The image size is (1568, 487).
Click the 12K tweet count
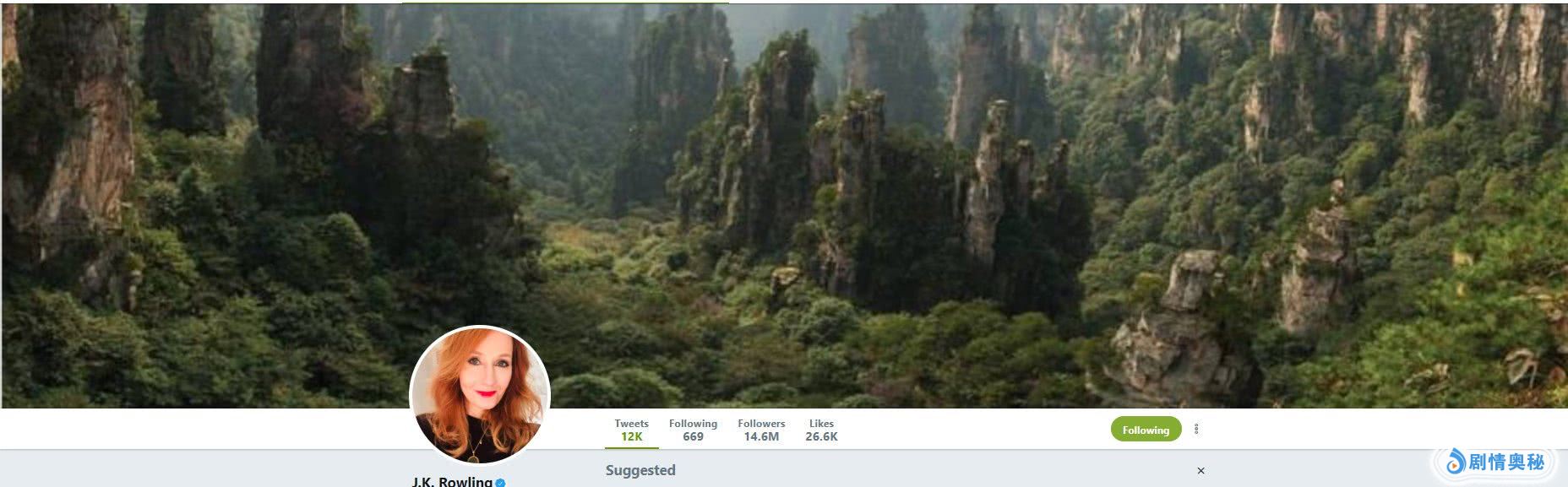[632, 437]
